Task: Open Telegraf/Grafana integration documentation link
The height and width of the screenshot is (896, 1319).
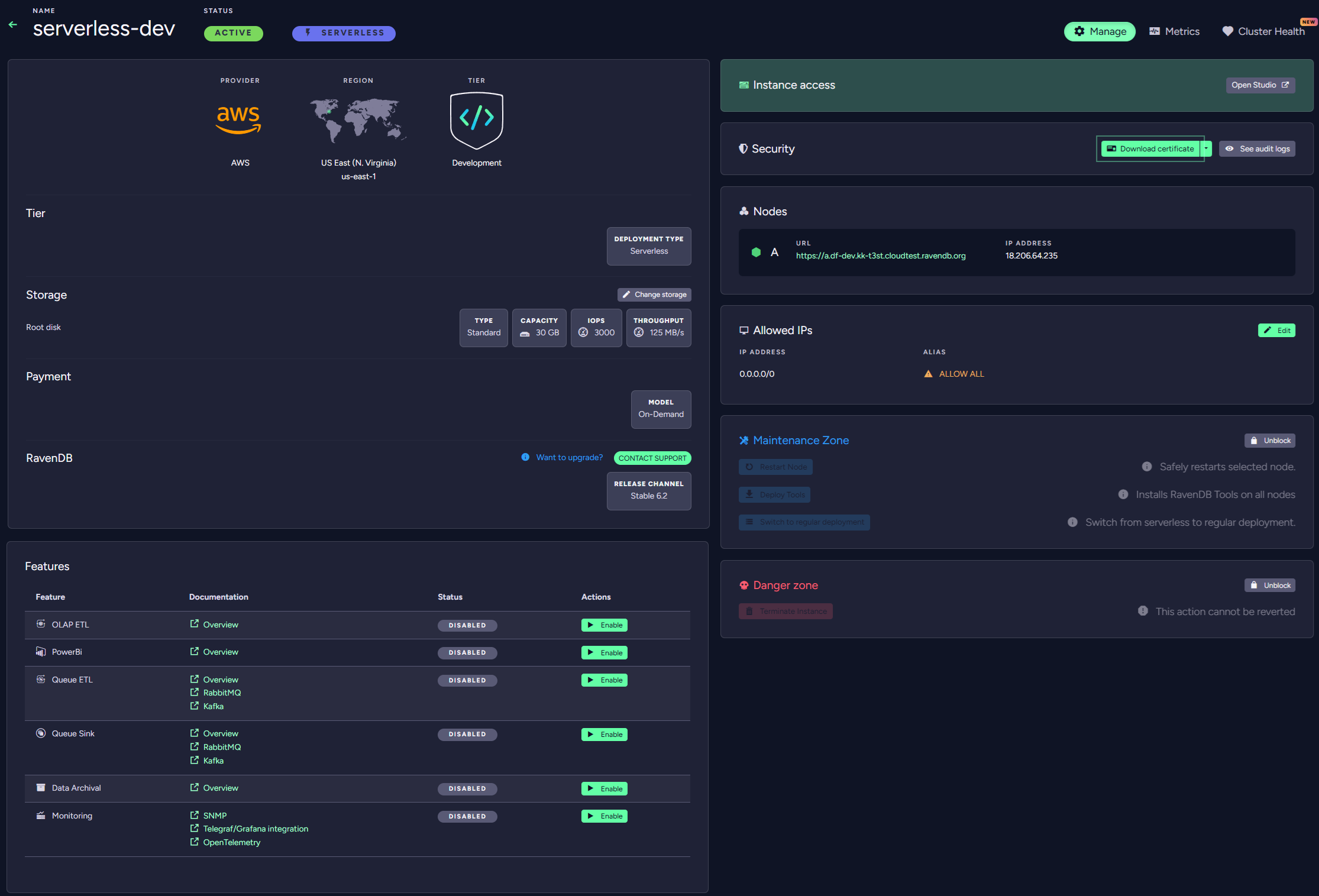Action: [249, 829]
